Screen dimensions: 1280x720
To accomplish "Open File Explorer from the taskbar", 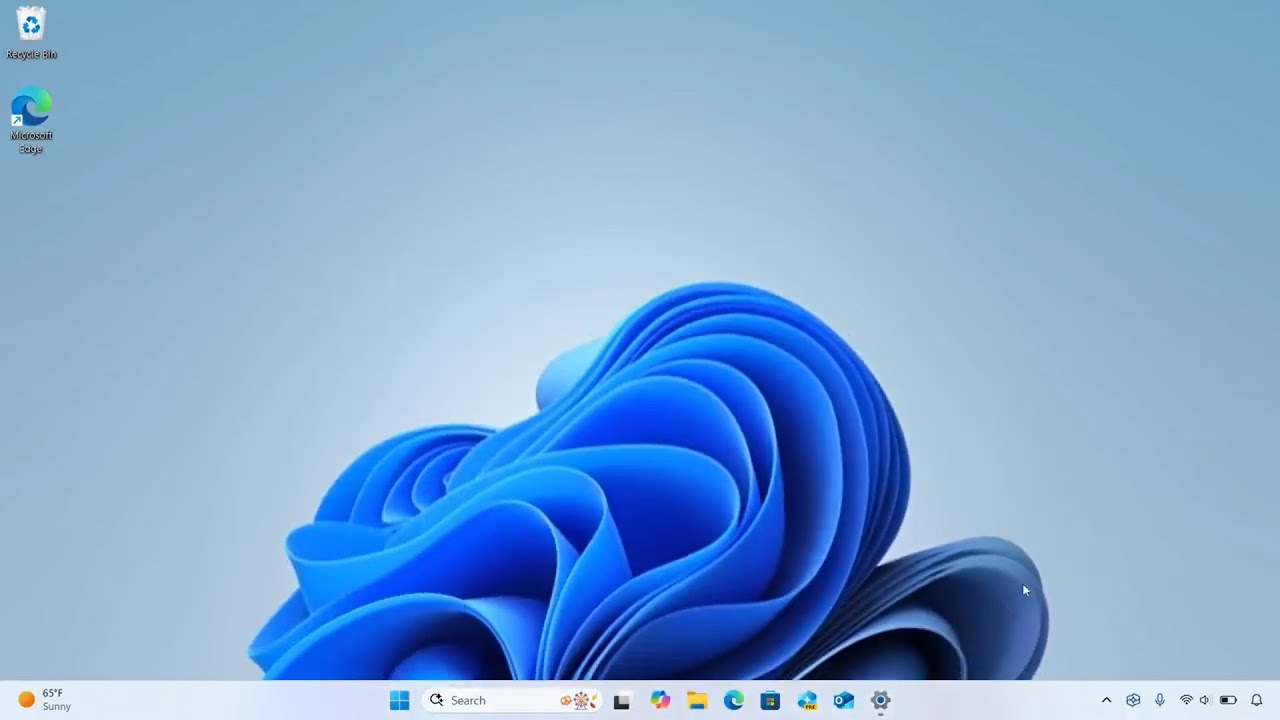I will point(697,700).
